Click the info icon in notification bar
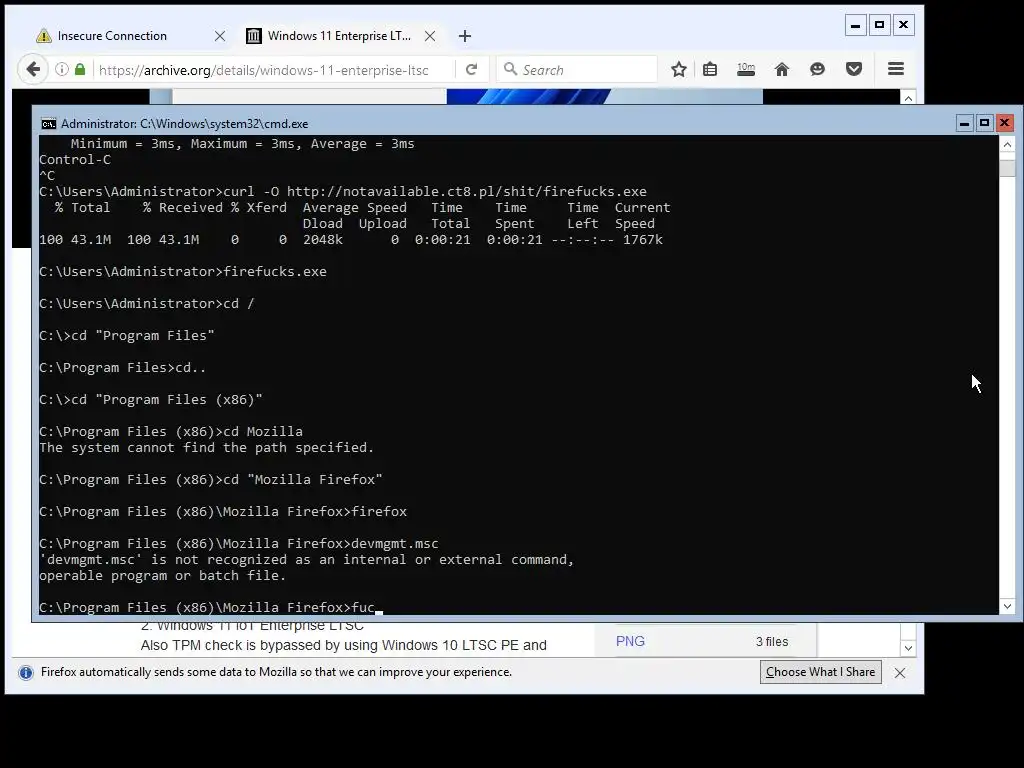Image resolution: width=1024 pixels, height=768 pixels. pos(25,673)
